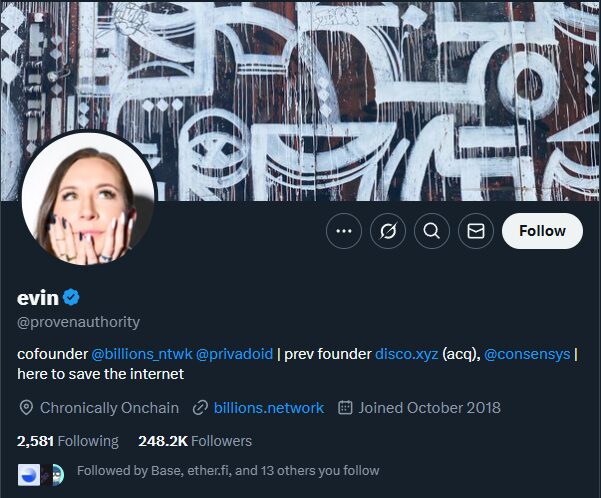Click the search posts magnifier icon
Image resolution: width=601 pixels, height=498 pixels.
pyautogui.click(x=432, y=231)
